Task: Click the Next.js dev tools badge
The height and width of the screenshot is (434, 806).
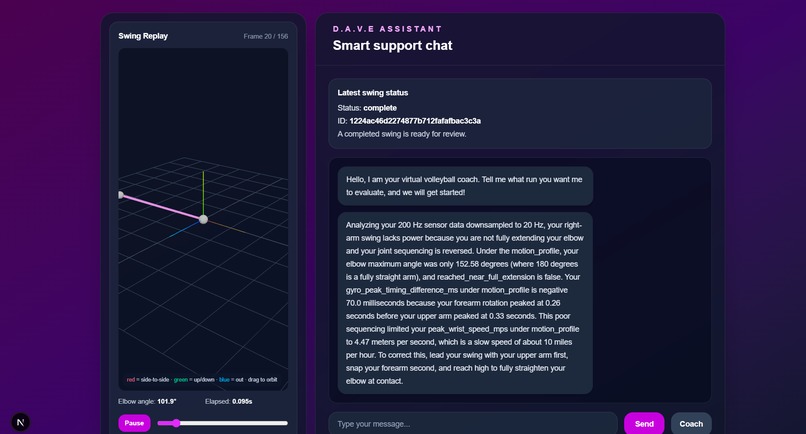Action: [x=21, y=422]
